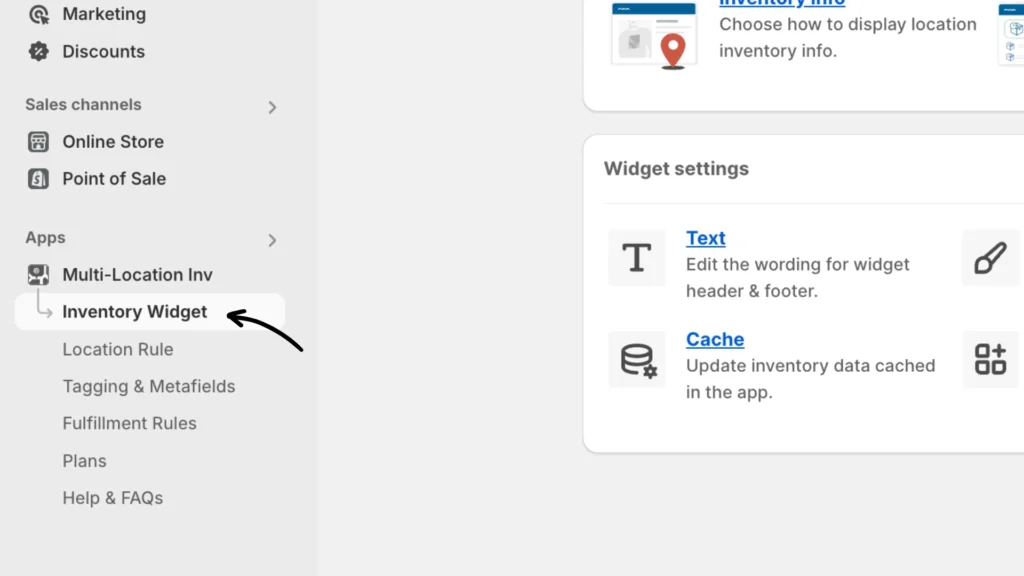Click the location inventory map thumbnail
Screen dimensions: 1024x576
654,36
